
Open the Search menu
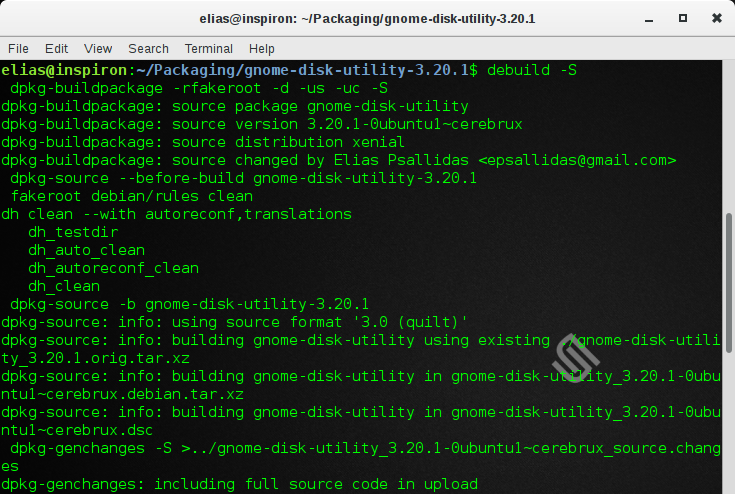tap(148, 48)
